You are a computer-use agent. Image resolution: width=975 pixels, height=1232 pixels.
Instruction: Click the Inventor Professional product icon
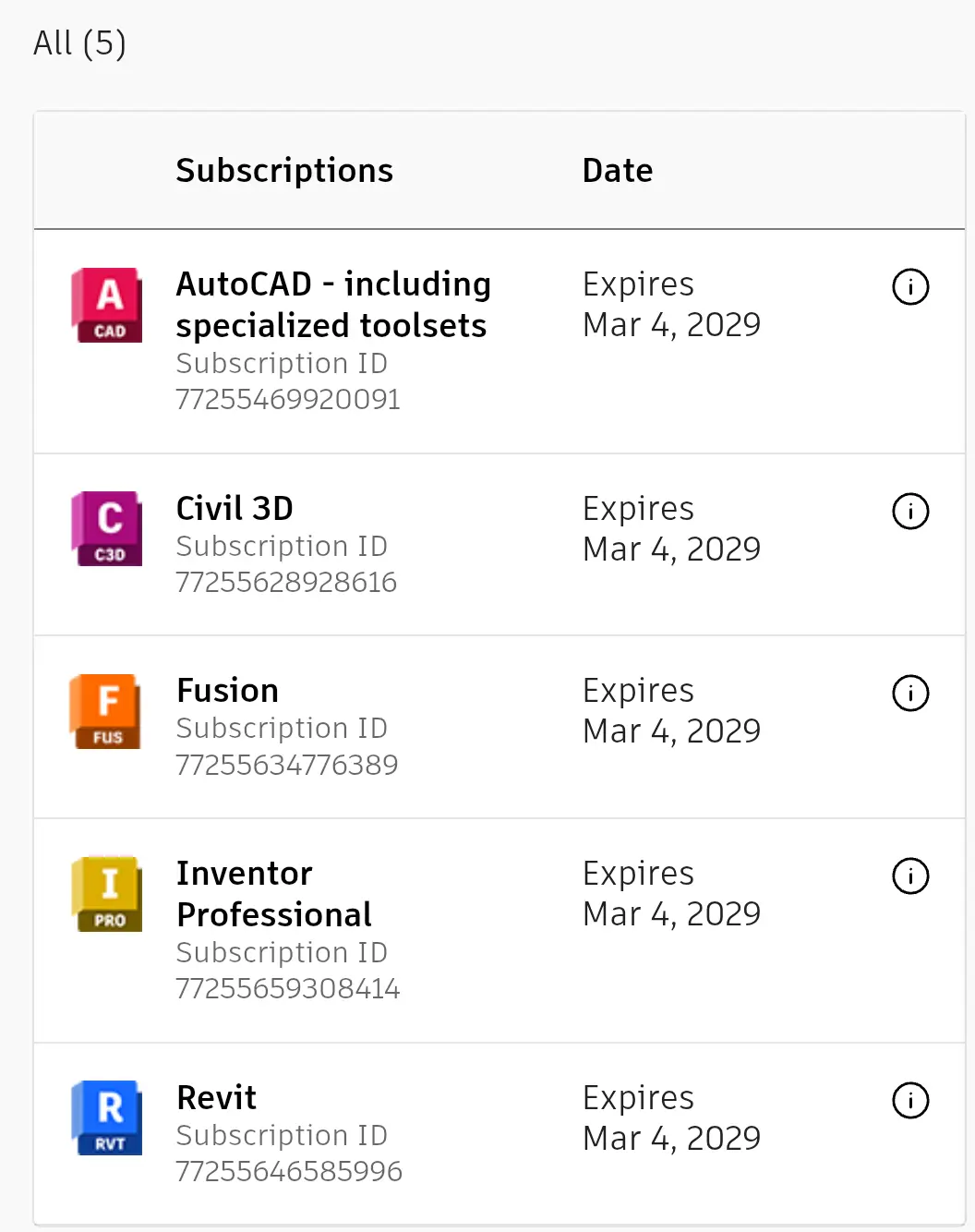(x=106, y=894)
